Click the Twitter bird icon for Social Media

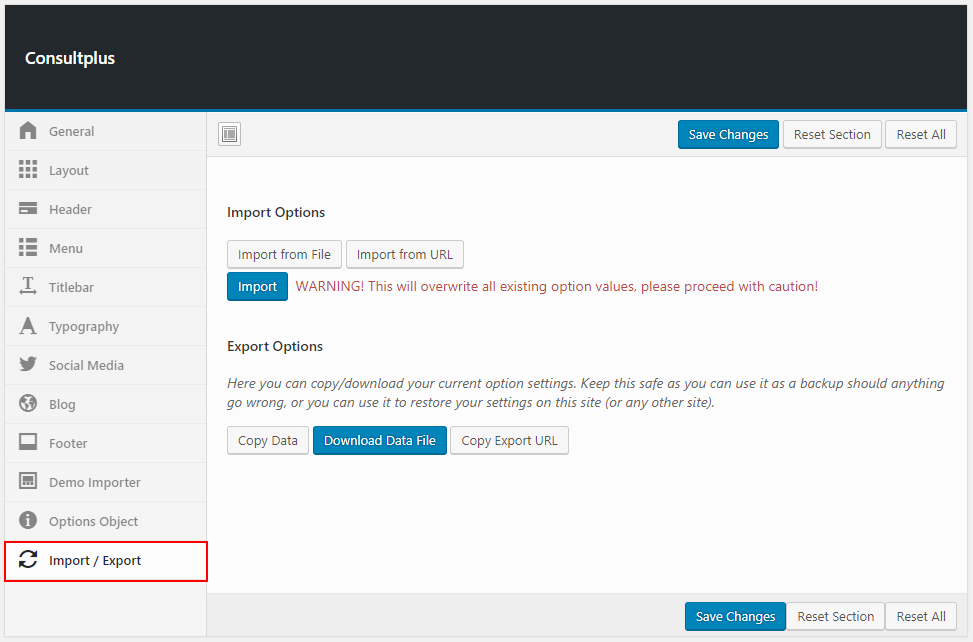point(28,365)
